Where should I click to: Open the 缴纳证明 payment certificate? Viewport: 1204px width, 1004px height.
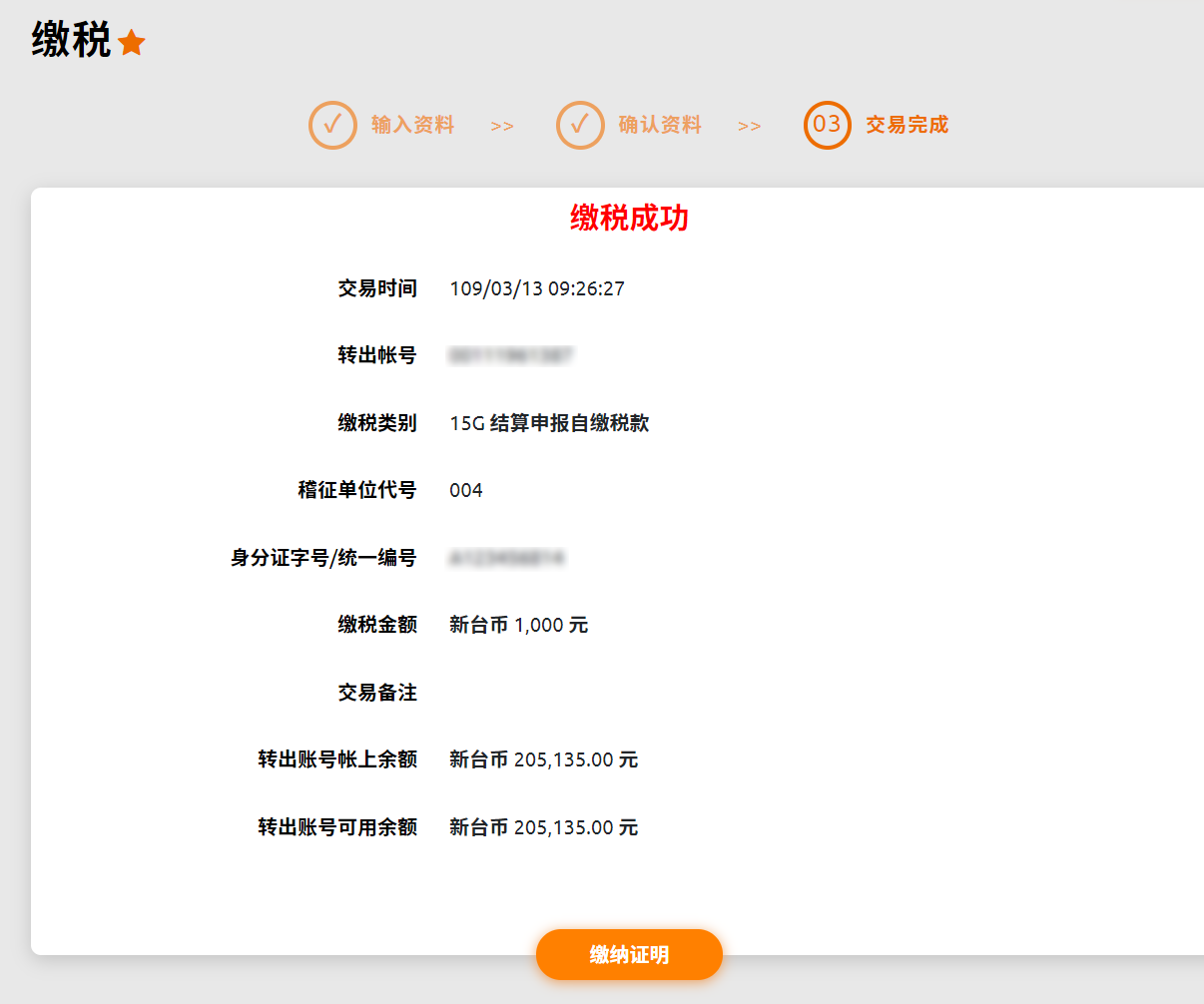pyautogui.click(x=629, y=955)
